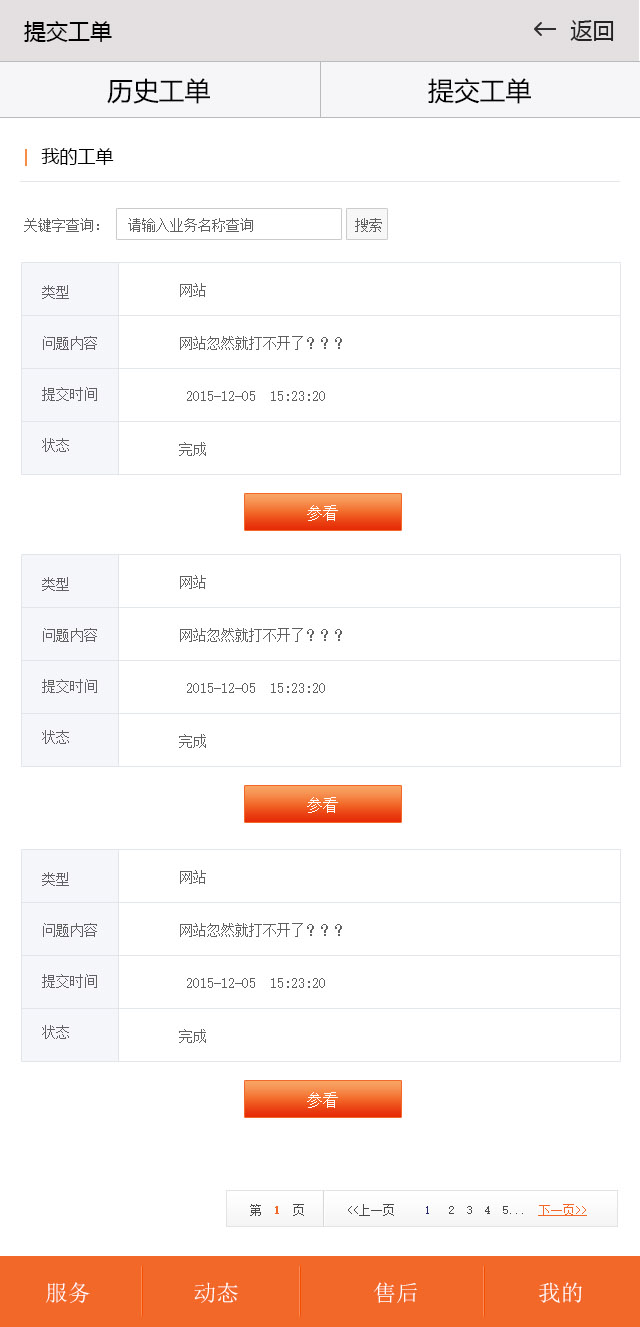
Task: Click the keyword search input field
Action: pyautogui.click(x=229, y=224)
